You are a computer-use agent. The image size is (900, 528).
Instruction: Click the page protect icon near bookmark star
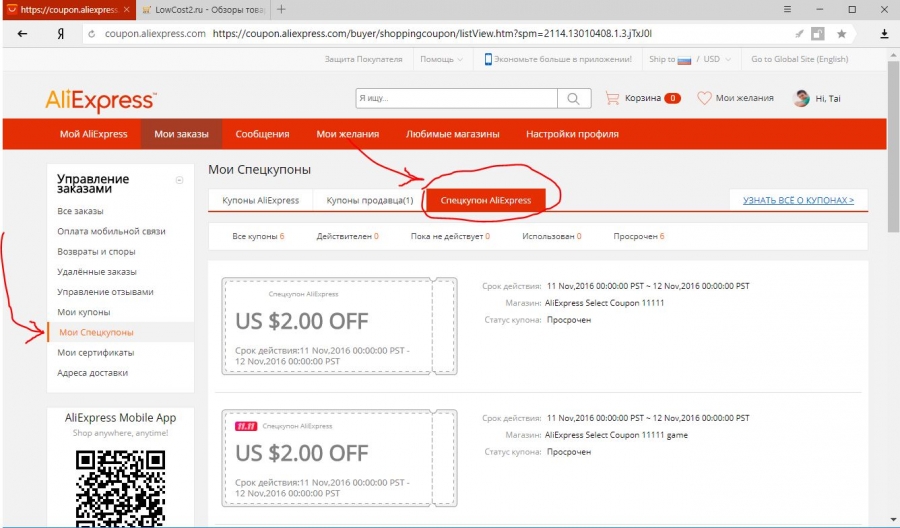pos(818,34)
